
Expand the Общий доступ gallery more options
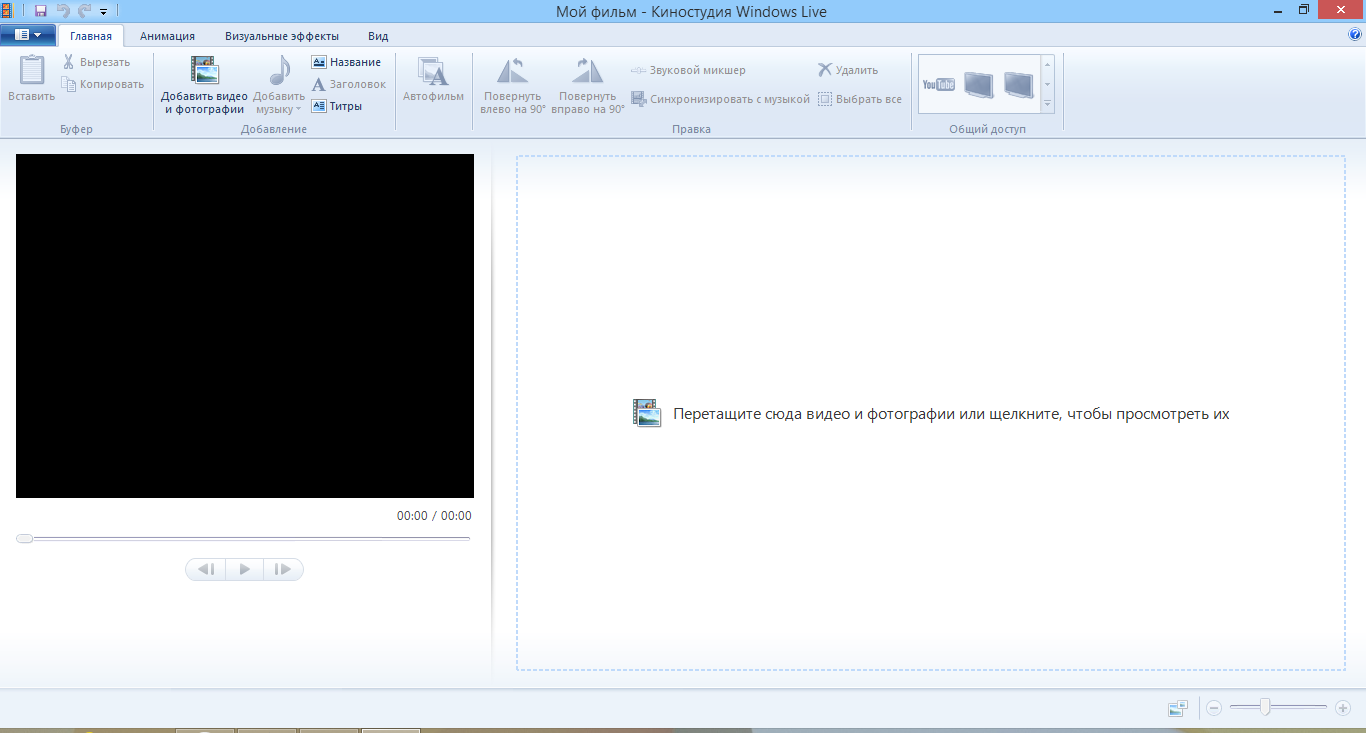click(x=1048, y=104)
